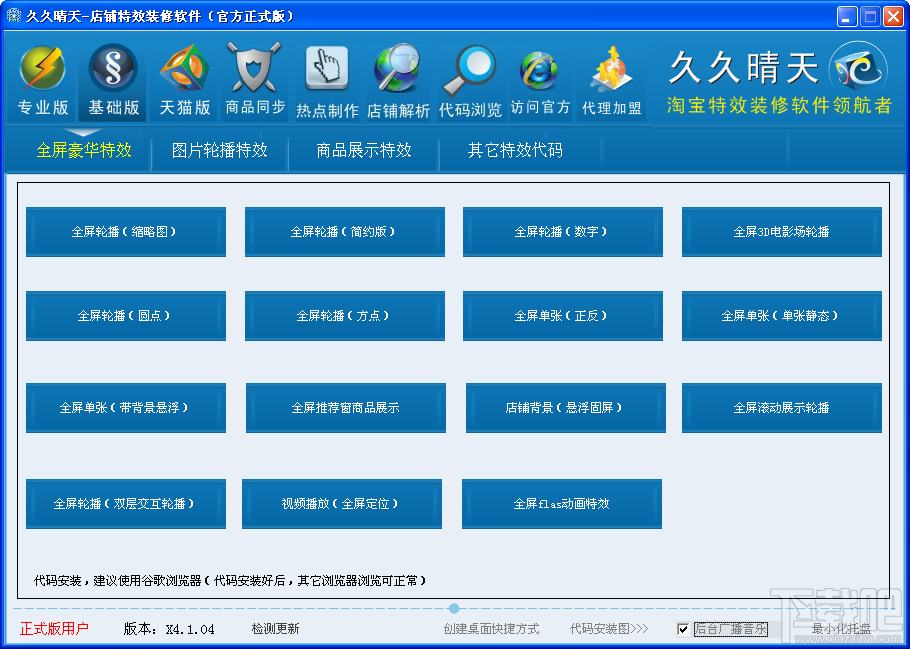The image size is (910, 649).
Task: Click 店铺背景（悬浮固屏）button
Action: 566,408
